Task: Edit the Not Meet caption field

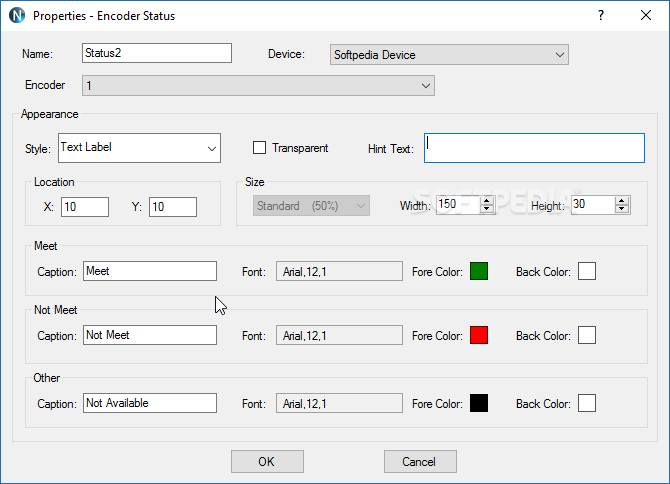Action: [150, 335]
